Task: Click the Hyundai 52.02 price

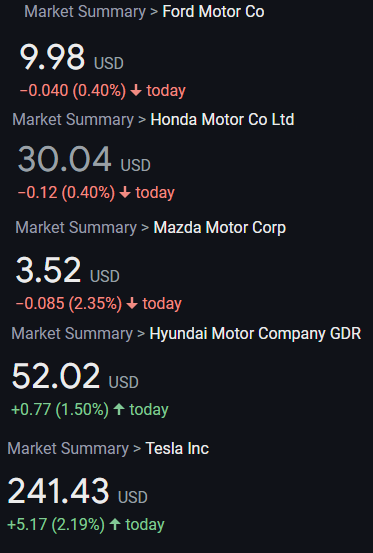Action: [x=56, y=376]
